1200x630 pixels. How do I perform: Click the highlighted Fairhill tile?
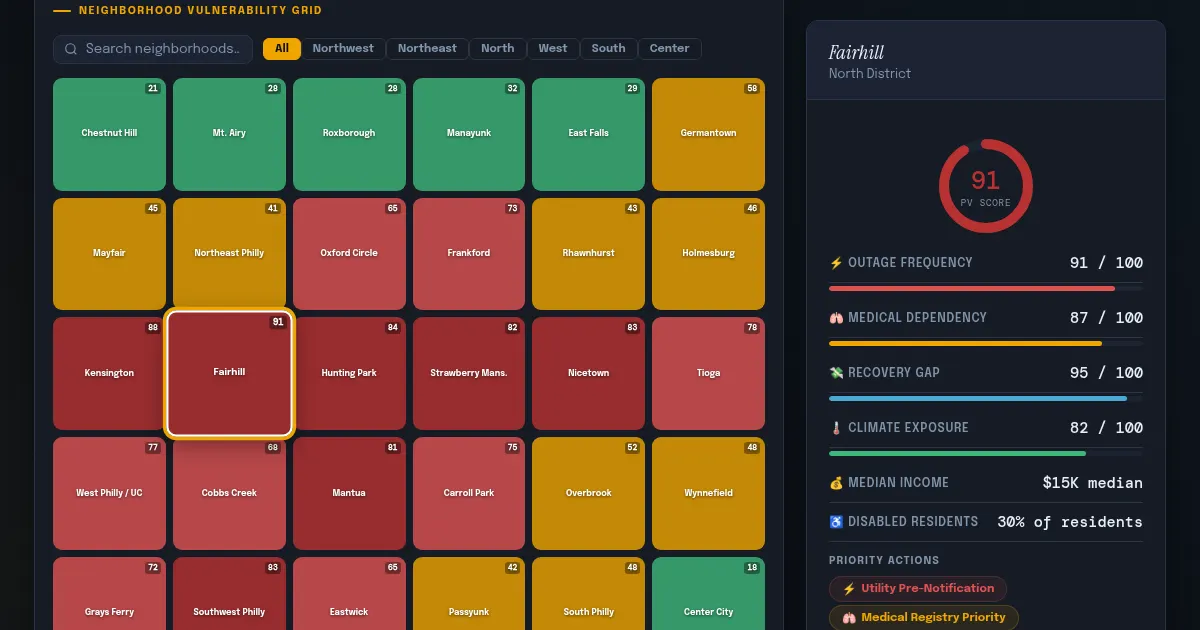(x=229, y=373)
